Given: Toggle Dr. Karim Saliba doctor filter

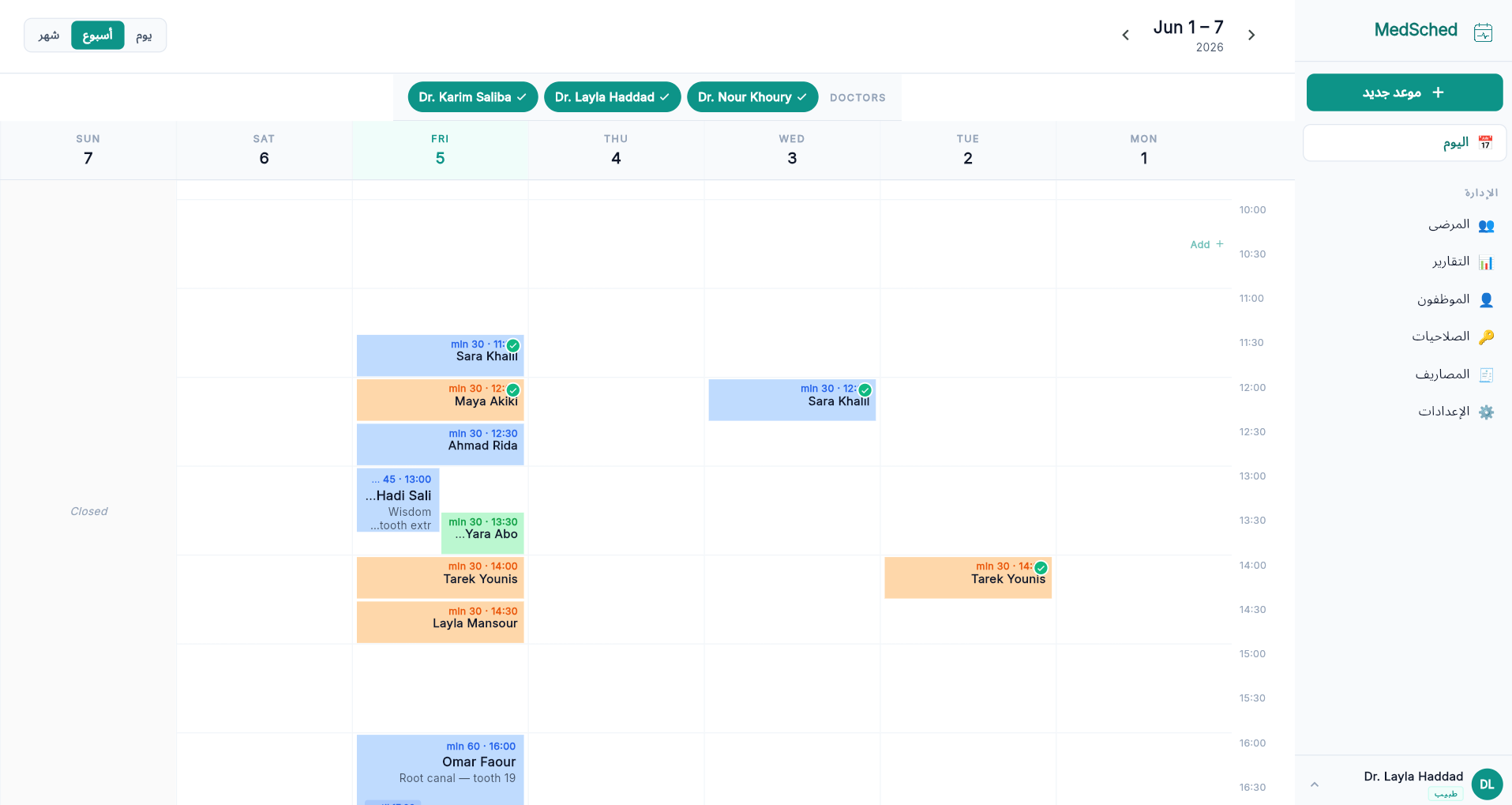Looking at the screenshot, I should point(473,97).
